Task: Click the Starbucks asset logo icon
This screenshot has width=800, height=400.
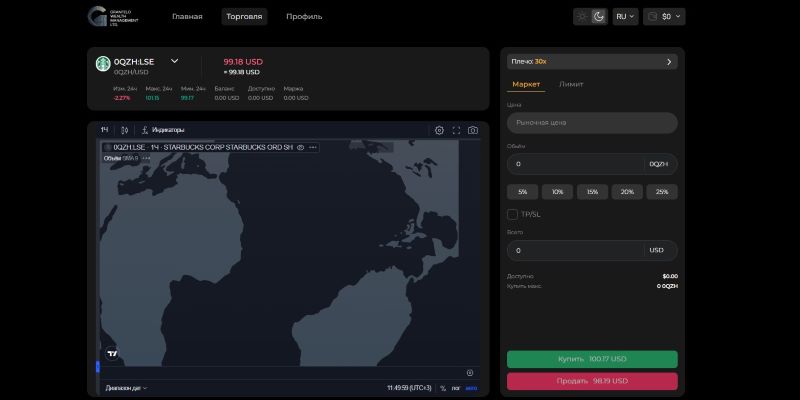Action: pyautogui.click(x=103, y=64)
